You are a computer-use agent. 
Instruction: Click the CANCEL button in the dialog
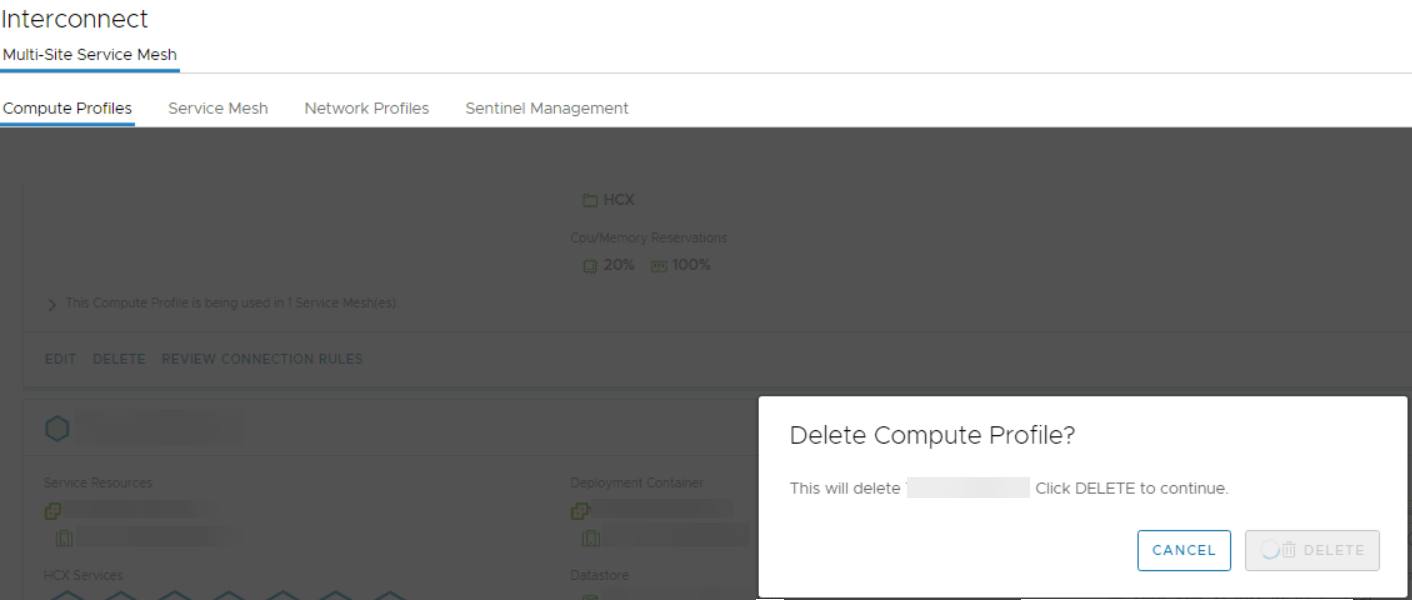(1183, 550)
